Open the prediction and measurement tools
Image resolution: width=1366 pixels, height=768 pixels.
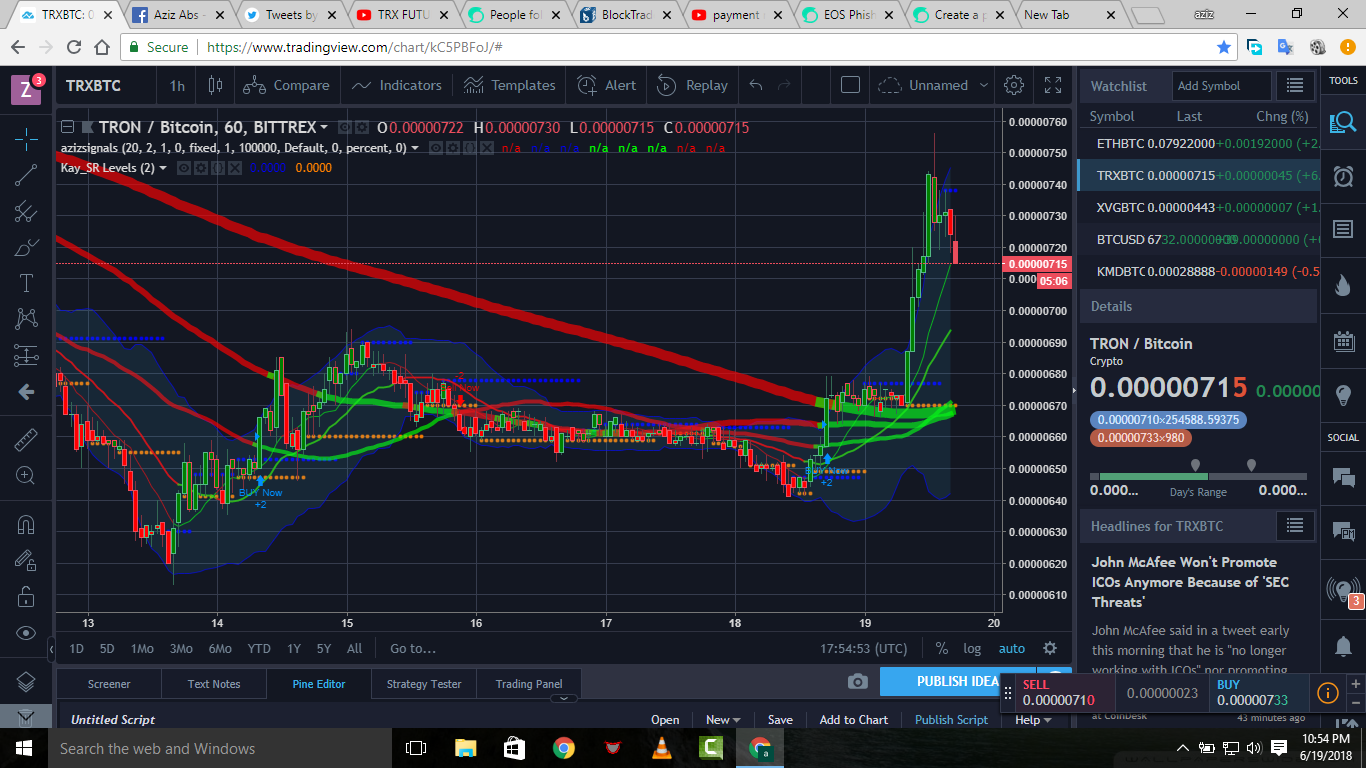point(25,355)
